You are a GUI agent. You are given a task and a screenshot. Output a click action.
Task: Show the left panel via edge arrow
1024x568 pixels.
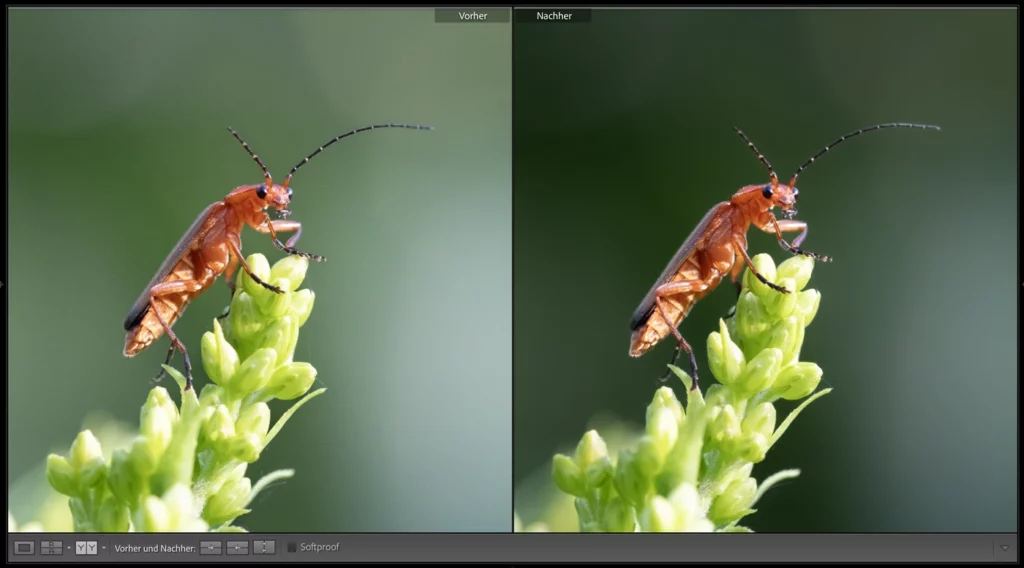click(3, 284)
